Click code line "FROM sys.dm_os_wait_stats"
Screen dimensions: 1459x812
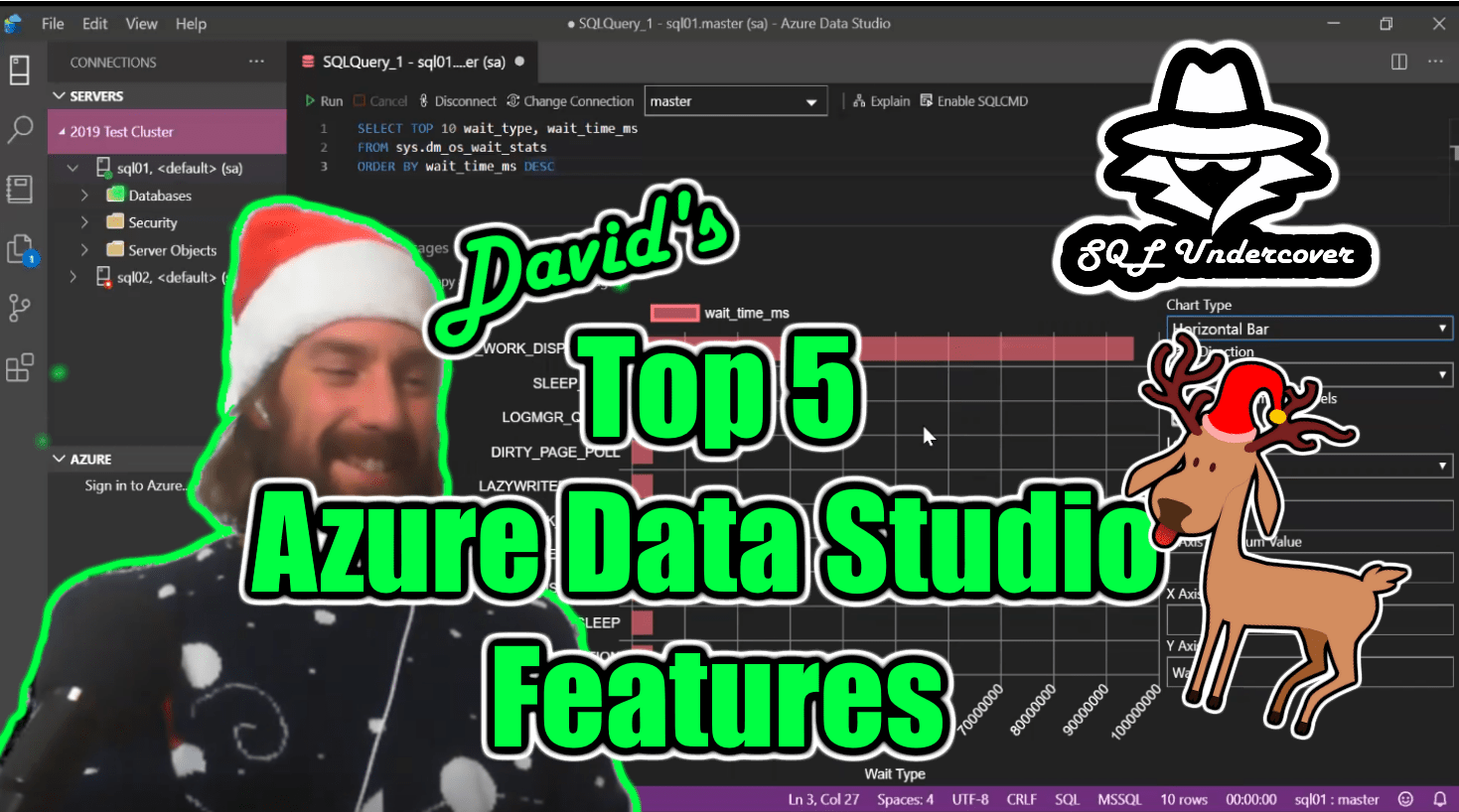452,147
